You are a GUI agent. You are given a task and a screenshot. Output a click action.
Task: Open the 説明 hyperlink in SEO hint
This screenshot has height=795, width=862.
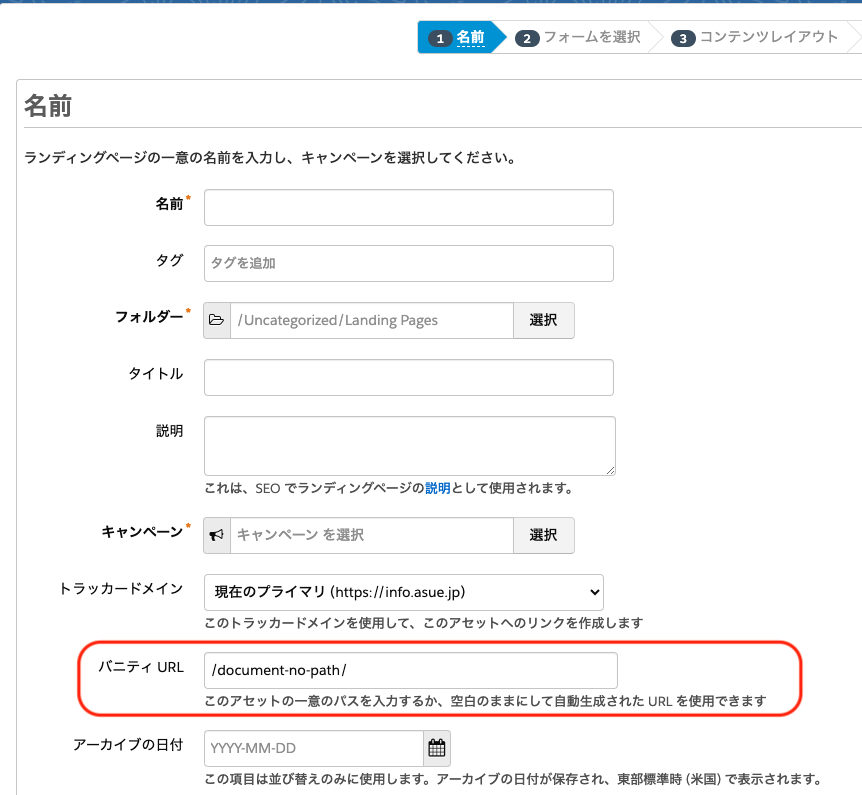click(438, 488)
